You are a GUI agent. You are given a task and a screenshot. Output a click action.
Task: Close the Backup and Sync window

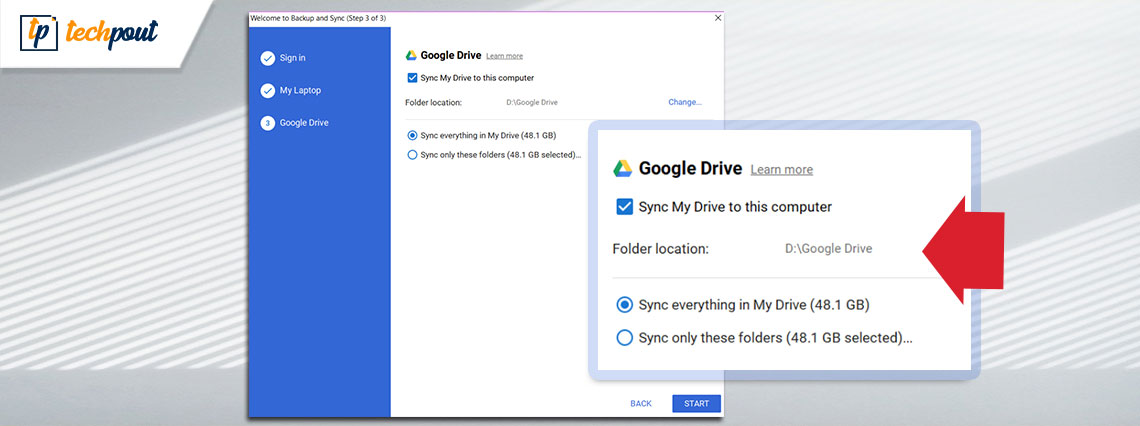(x=718, y=17)
